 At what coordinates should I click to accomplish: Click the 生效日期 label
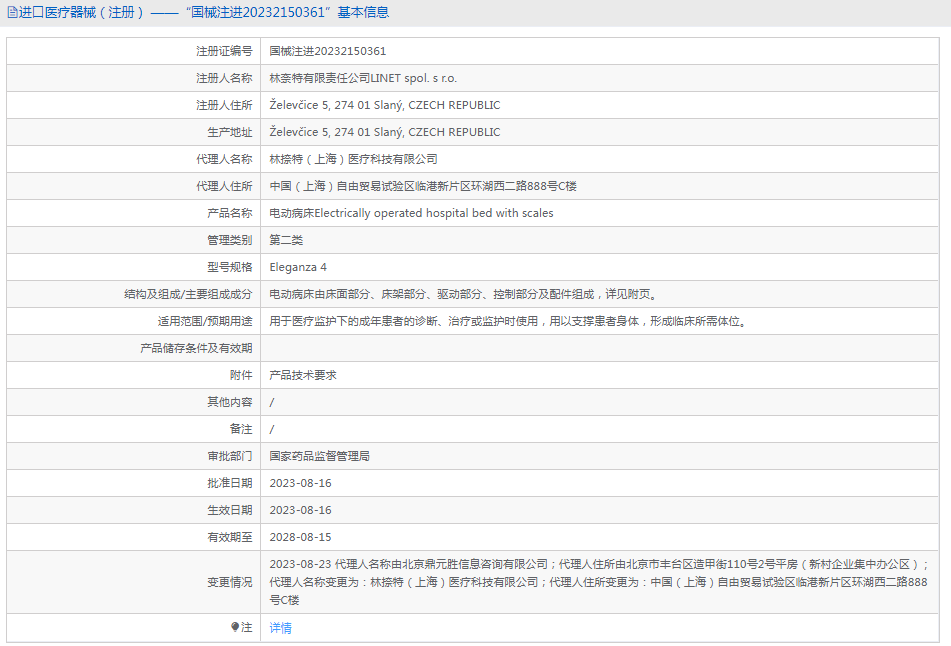click(229, 510)
